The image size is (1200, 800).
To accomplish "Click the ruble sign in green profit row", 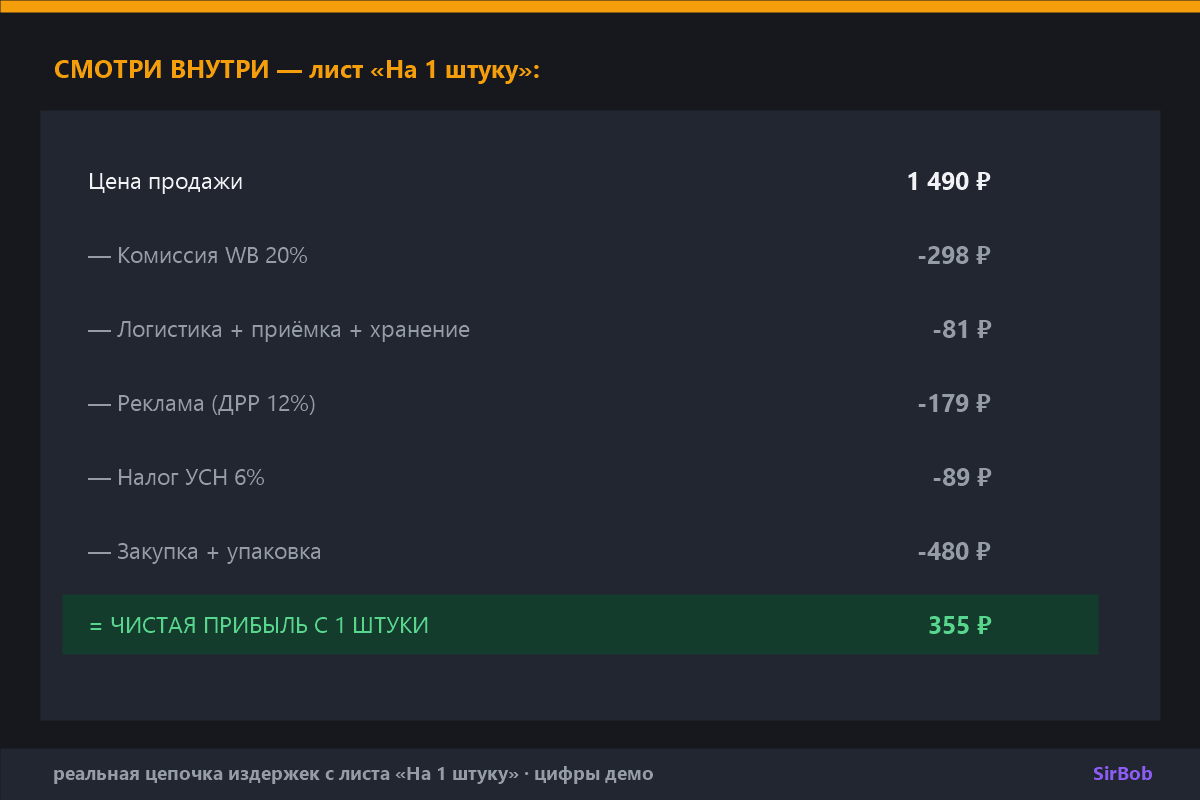I will (982, 626).
